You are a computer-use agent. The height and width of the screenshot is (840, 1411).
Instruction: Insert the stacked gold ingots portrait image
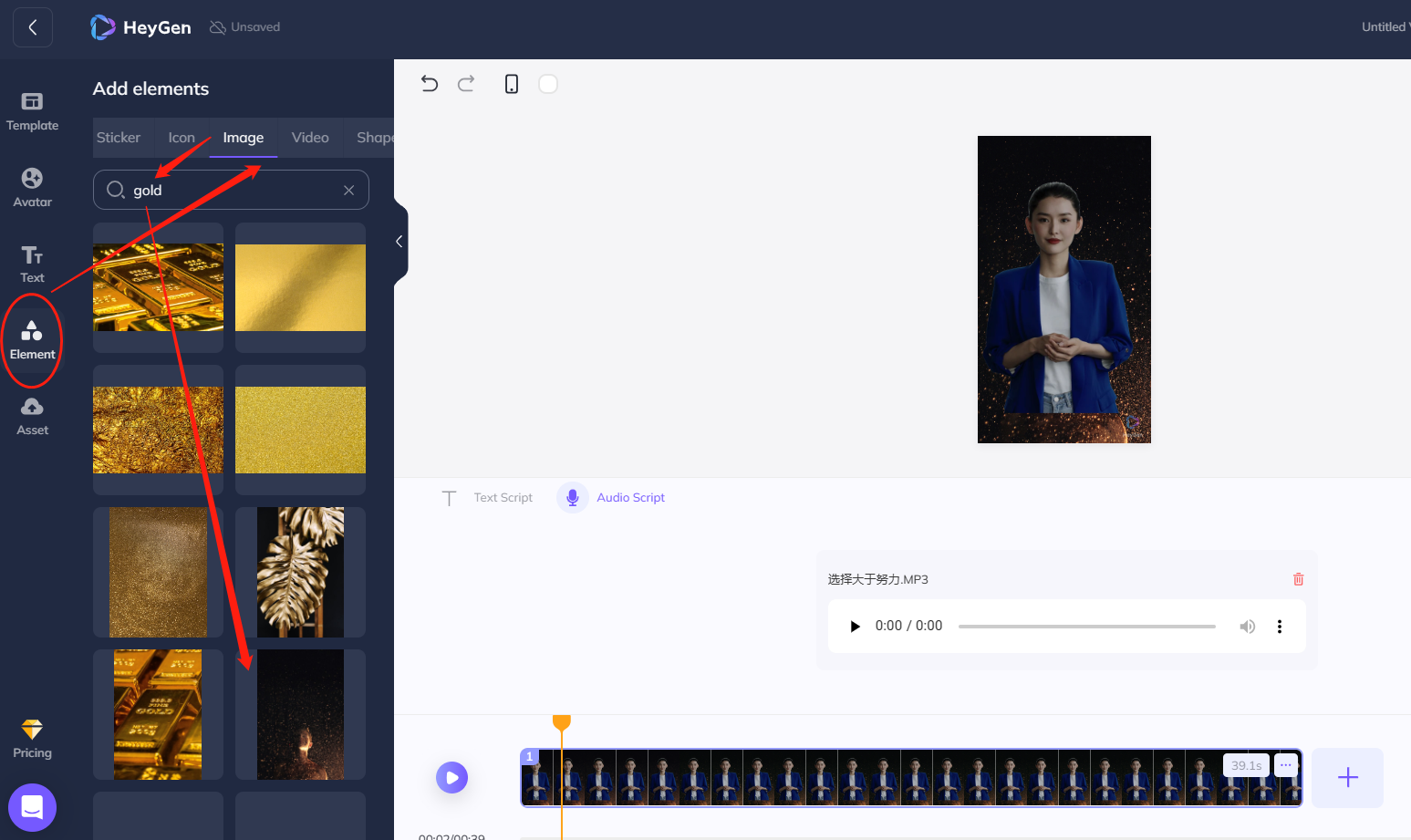(x=158, y=714)
